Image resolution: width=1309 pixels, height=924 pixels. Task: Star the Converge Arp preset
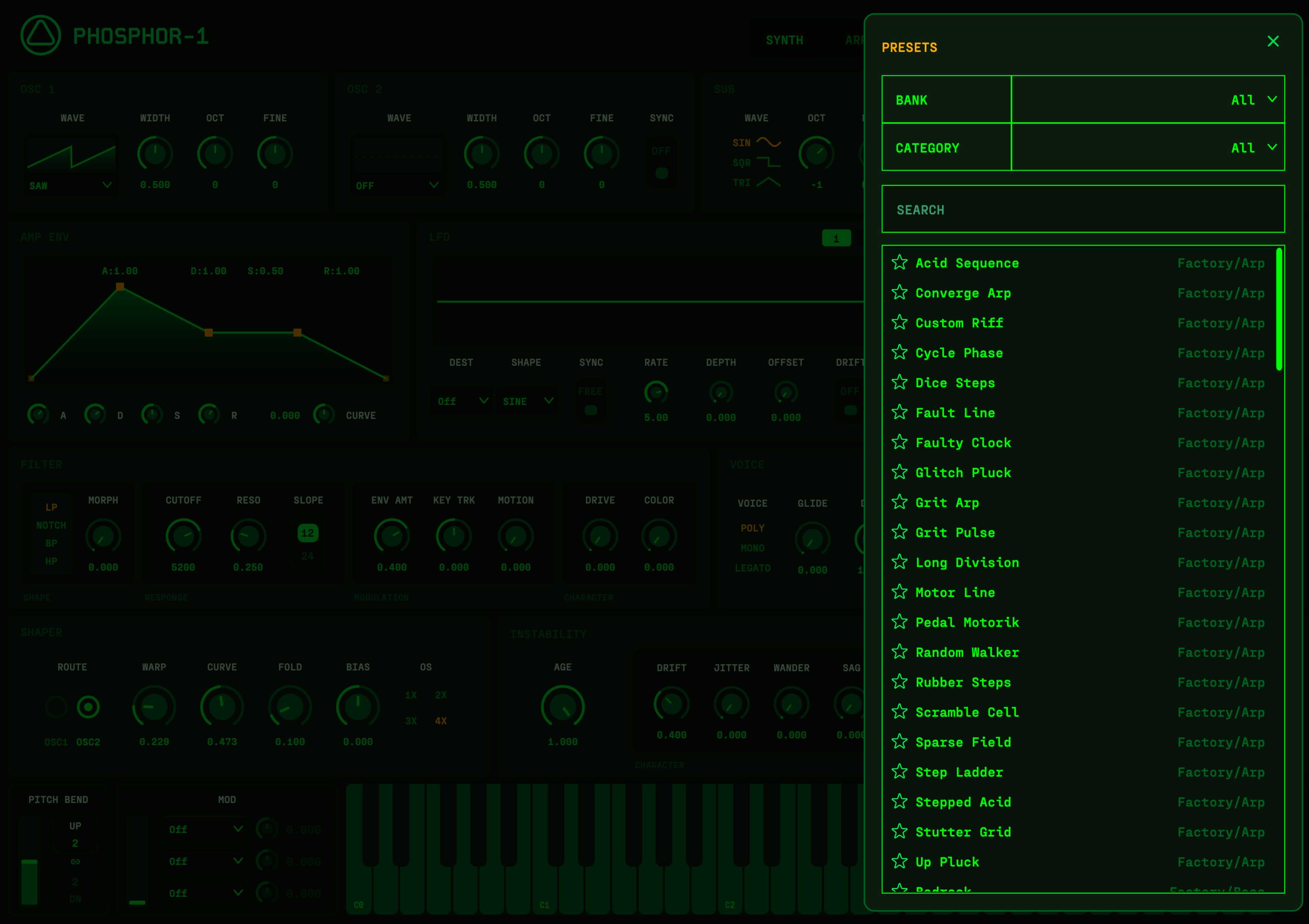[x=899, y=292]
